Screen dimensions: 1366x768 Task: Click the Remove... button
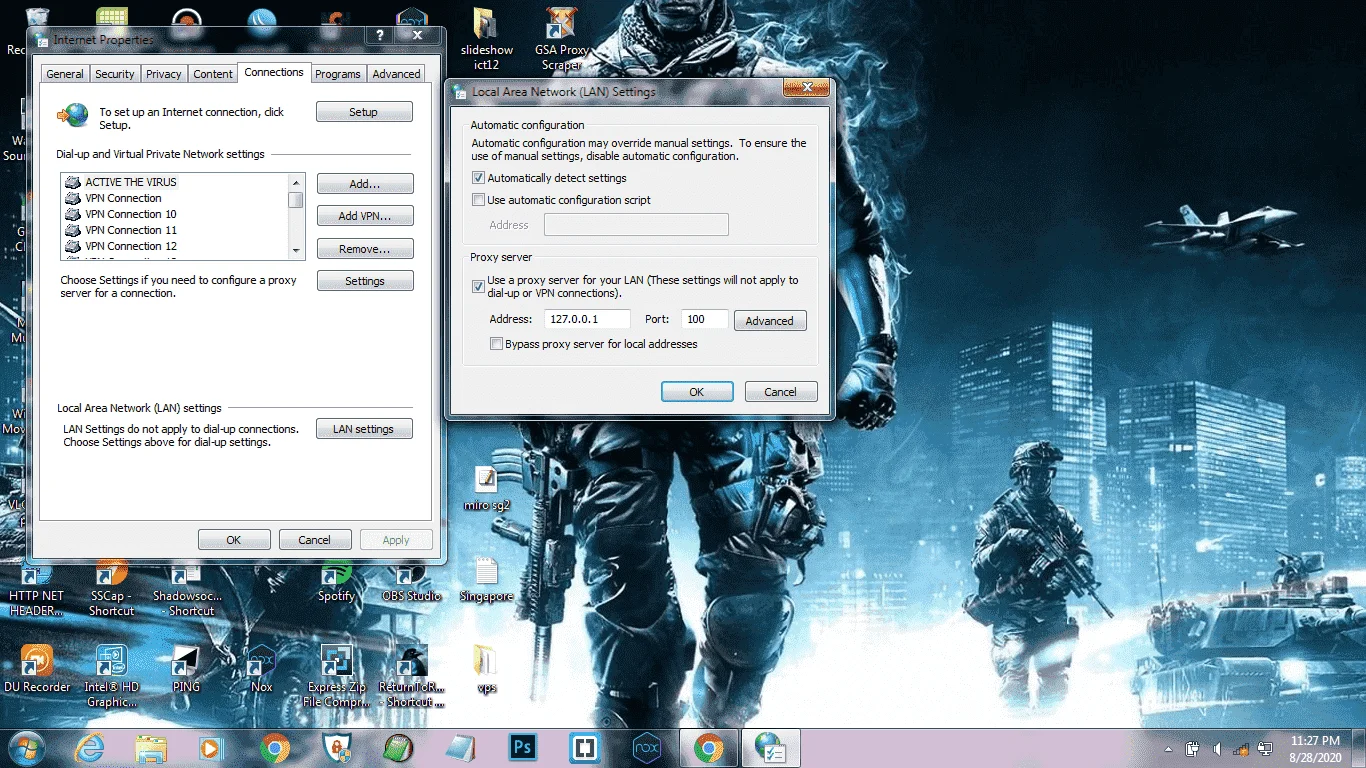tap(365, 249)
